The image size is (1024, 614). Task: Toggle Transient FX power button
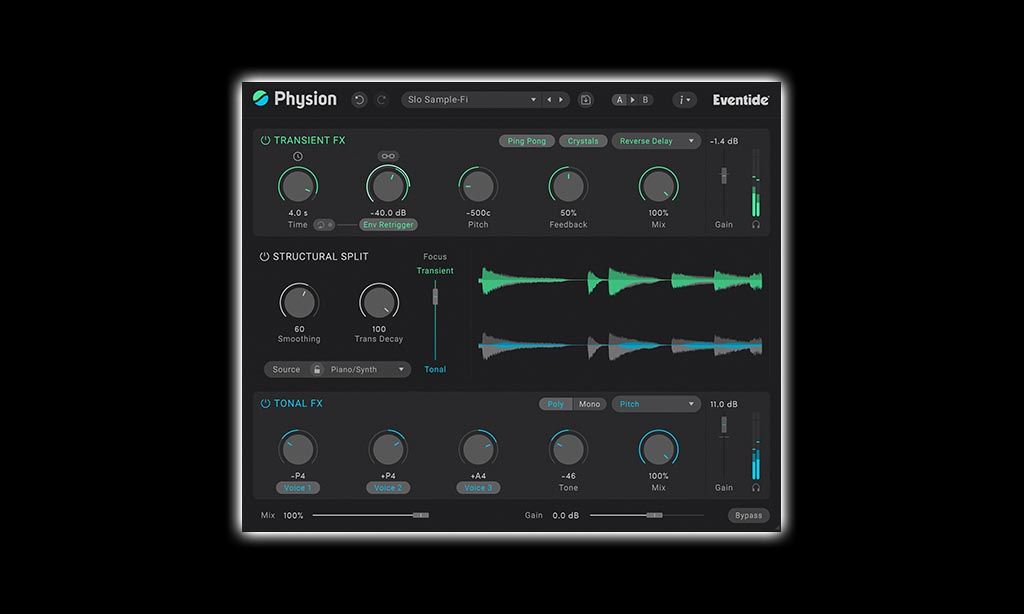(265, 140)
